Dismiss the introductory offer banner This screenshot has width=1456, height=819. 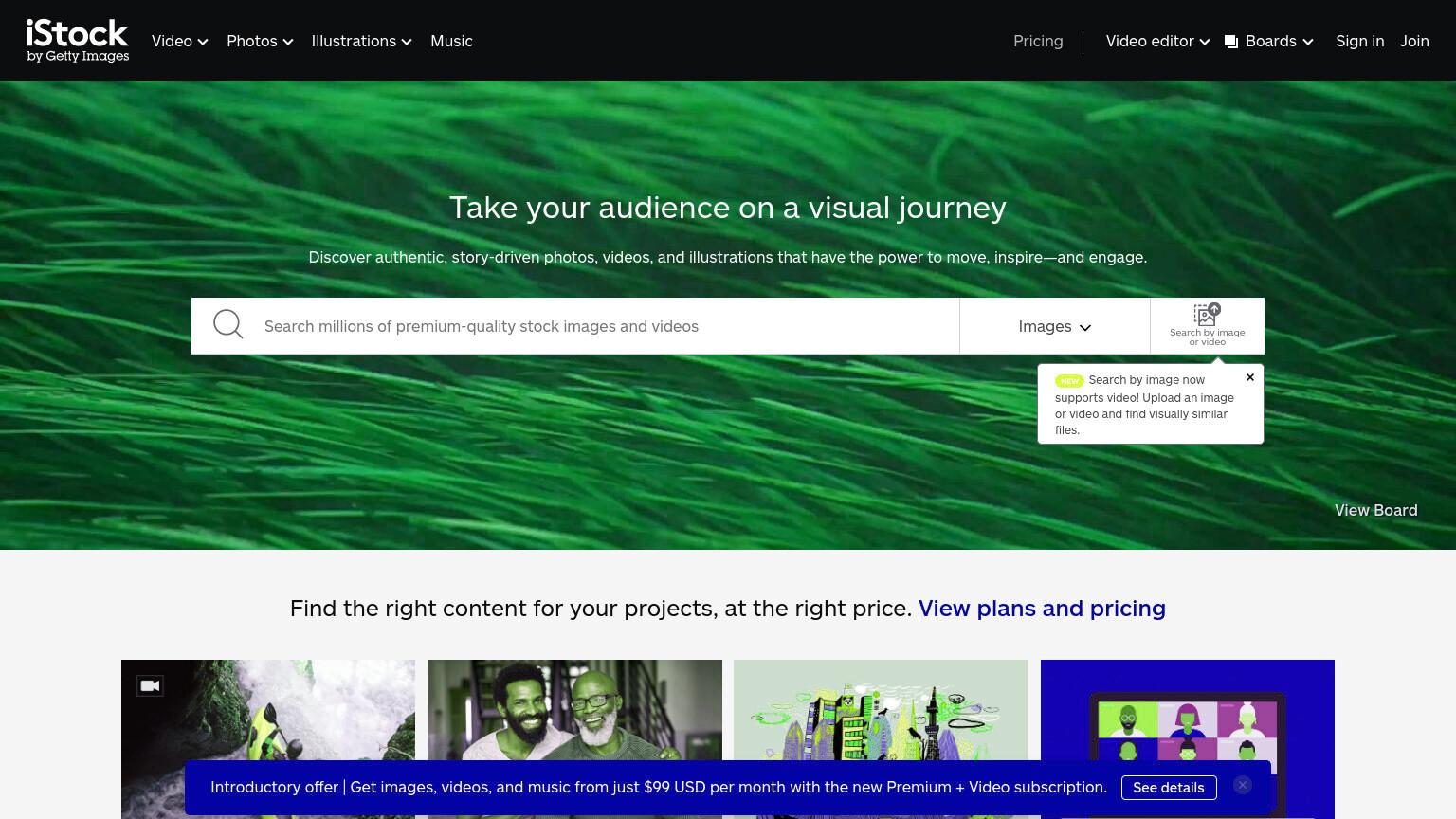tap(1243, 785)
